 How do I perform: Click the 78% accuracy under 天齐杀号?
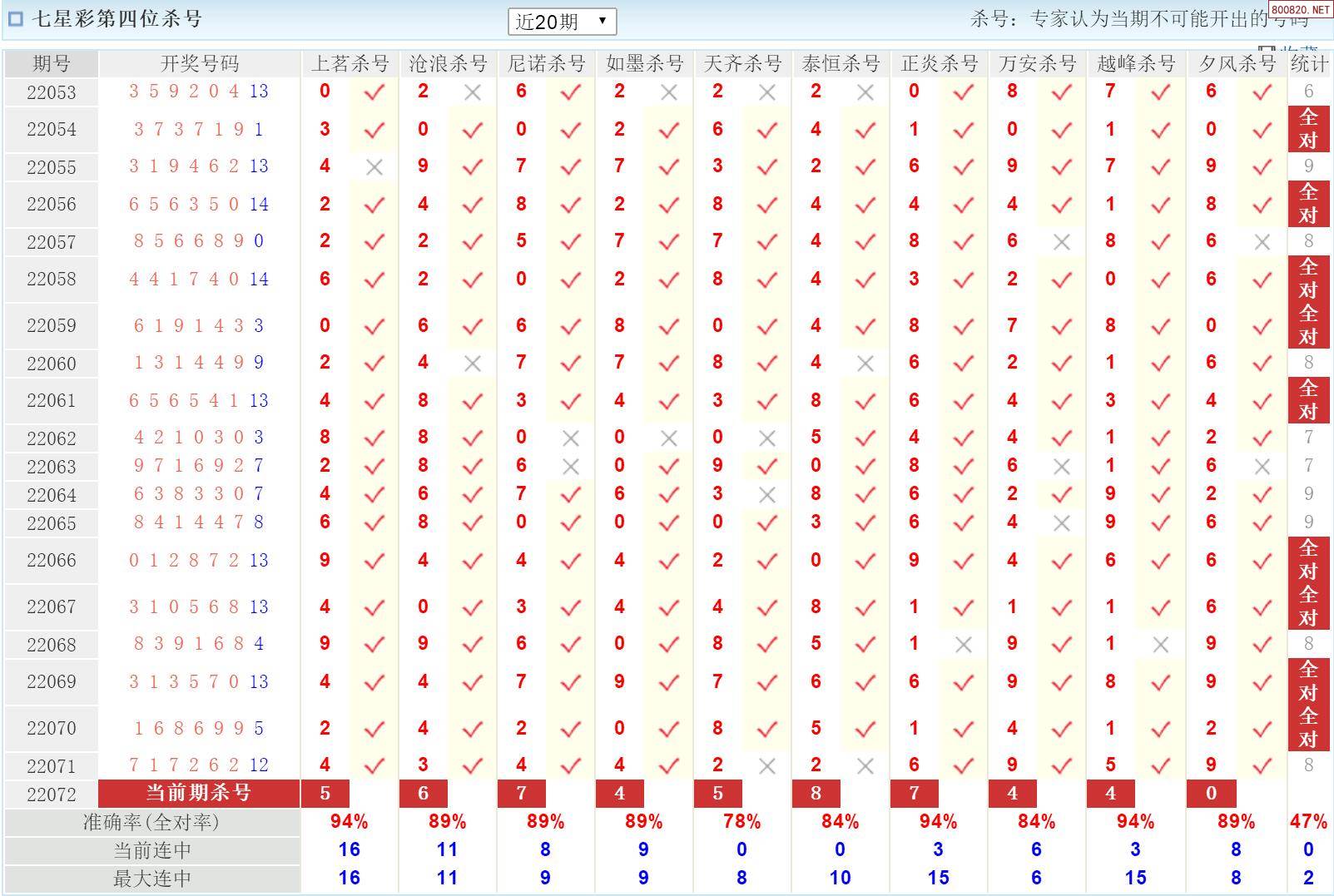point(742,822)
